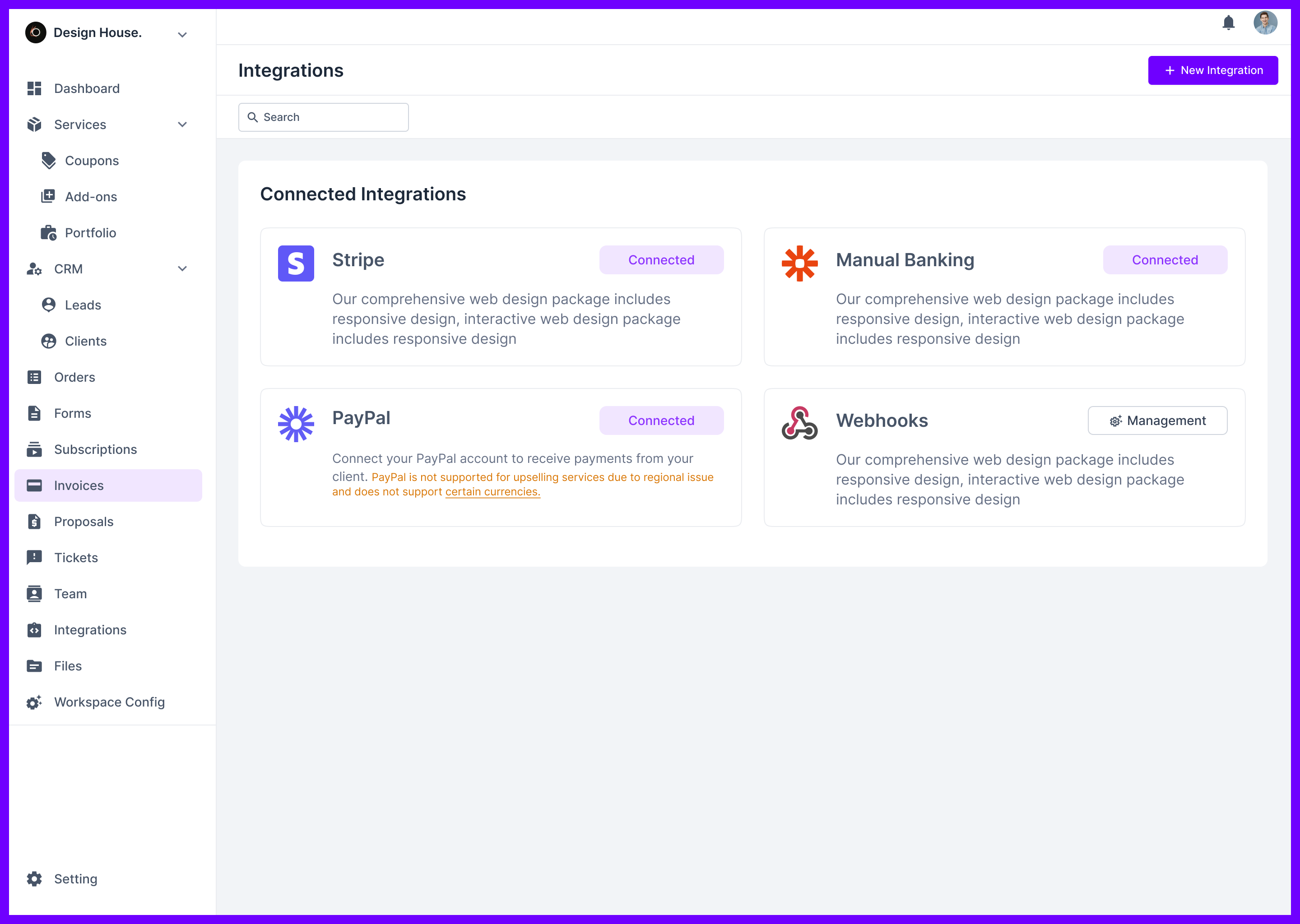The image size is (1300, 924).
Task: Click the Stripe Connected status badge
Action: coord(661,259)
